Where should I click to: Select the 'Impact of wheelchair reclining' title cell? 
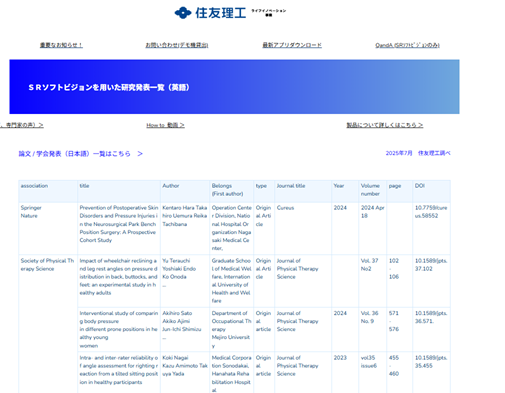[x=119, y=281]
